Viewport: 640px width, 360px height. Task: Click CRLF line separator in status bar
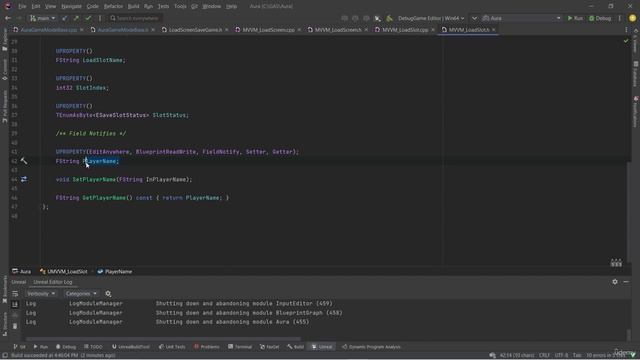(x=544, y=355)
